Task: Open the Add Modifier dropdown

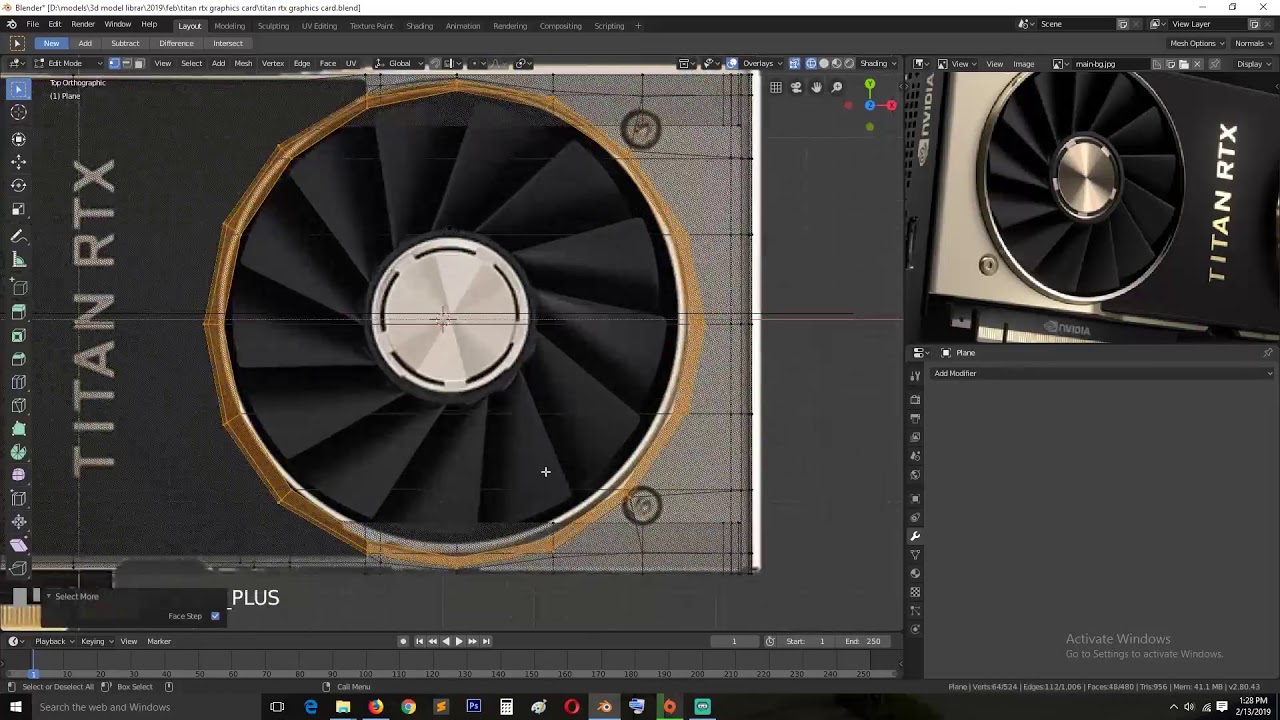Action: 1103,373
